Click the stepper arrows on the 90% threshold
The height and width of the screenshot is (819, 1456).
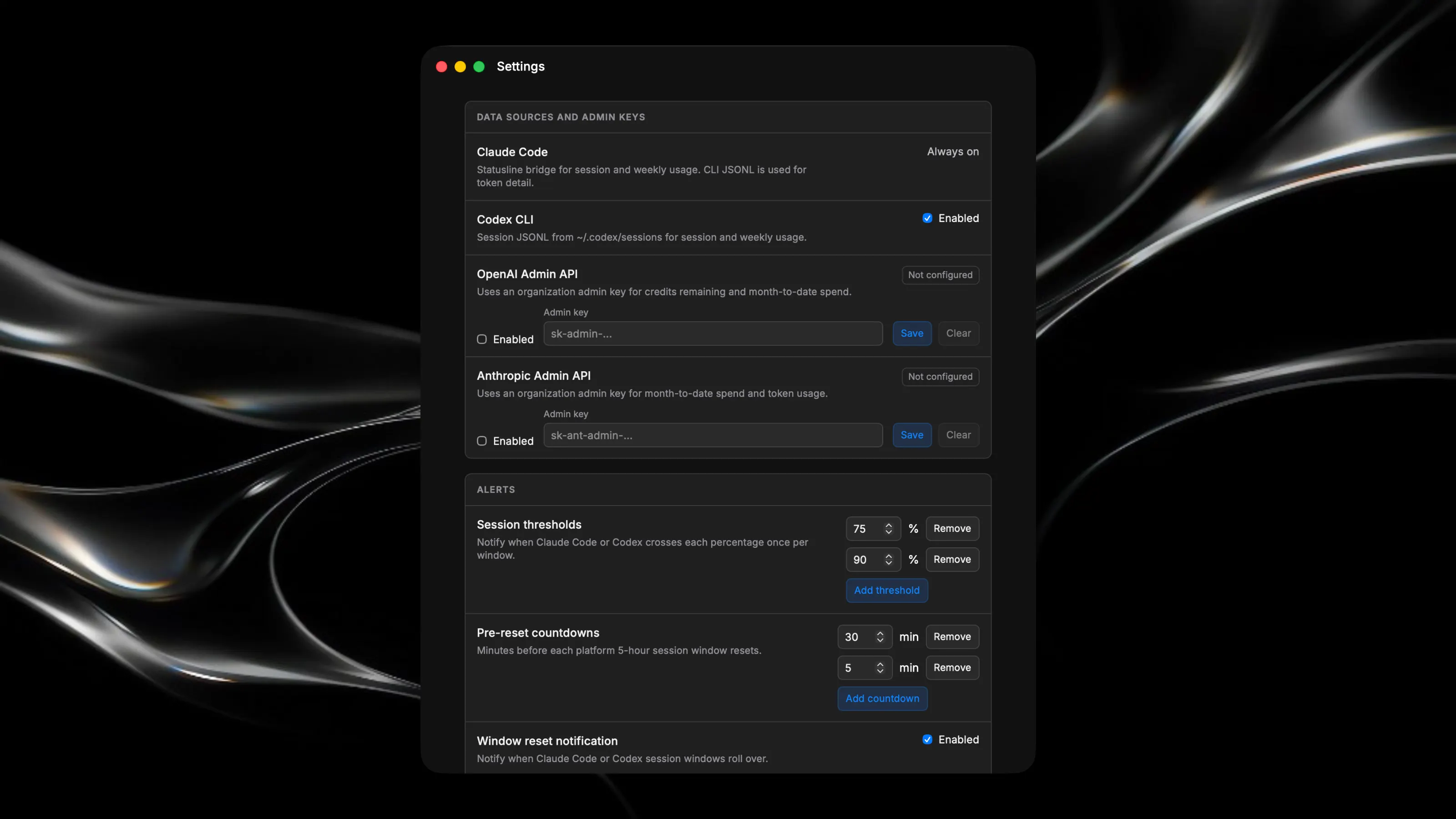click(889, 560)
